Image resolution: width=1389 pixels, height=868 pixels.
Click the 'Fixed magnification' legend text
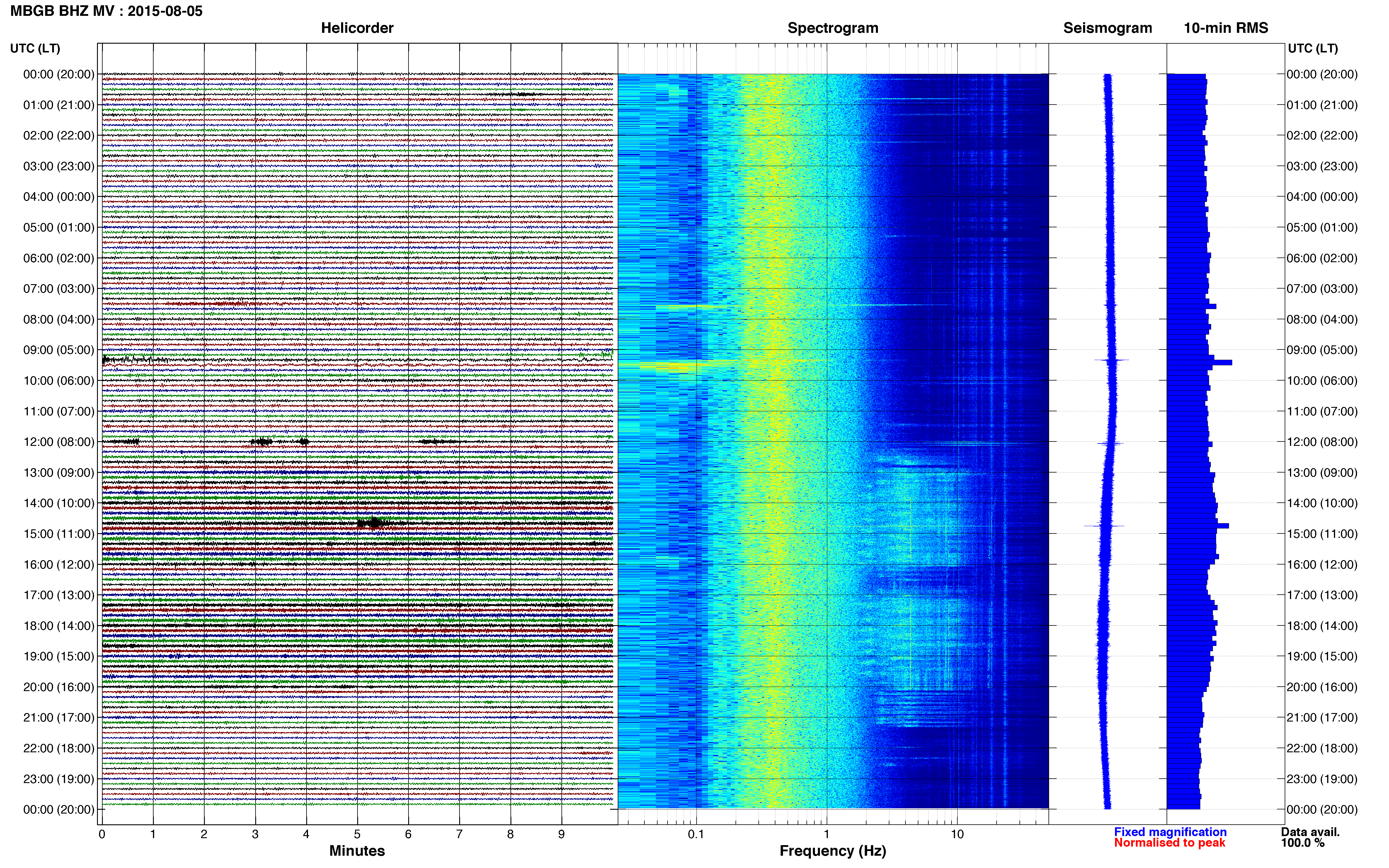(1170, 832)
